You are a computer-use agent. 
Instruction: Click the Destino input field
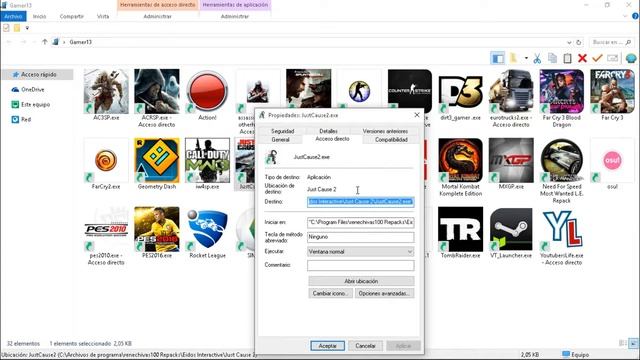361,202
